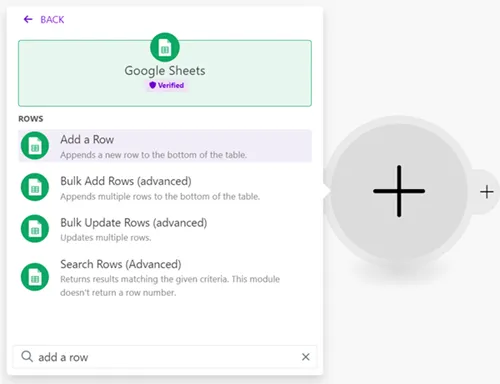Viewport: 500px width, 384px height.
Task: Click the ROWS section heading
Action: click(31, 119)
